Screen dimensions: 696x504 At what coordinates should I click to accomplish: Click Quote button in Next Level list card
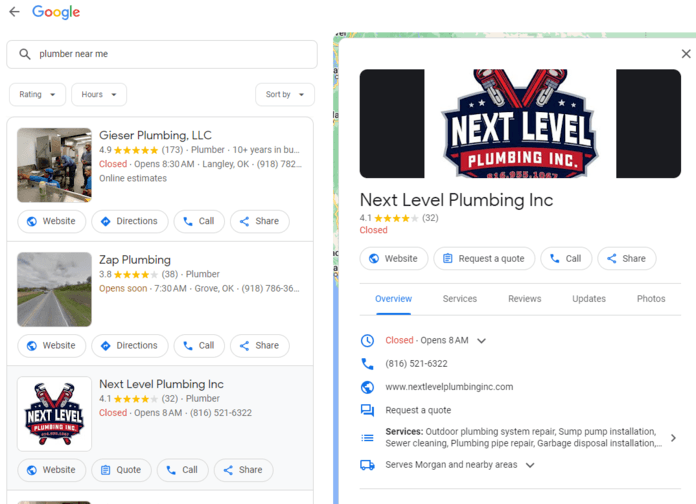point(122,470)
